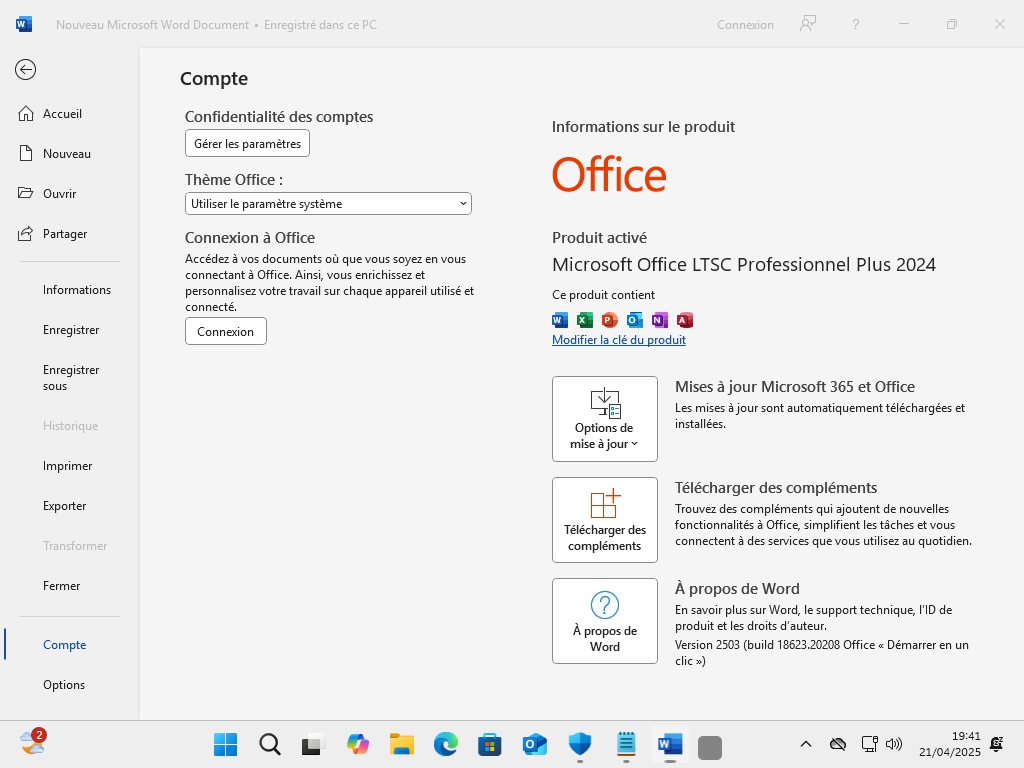Open Microsoft Edge from the taskbar

point(445,744)
